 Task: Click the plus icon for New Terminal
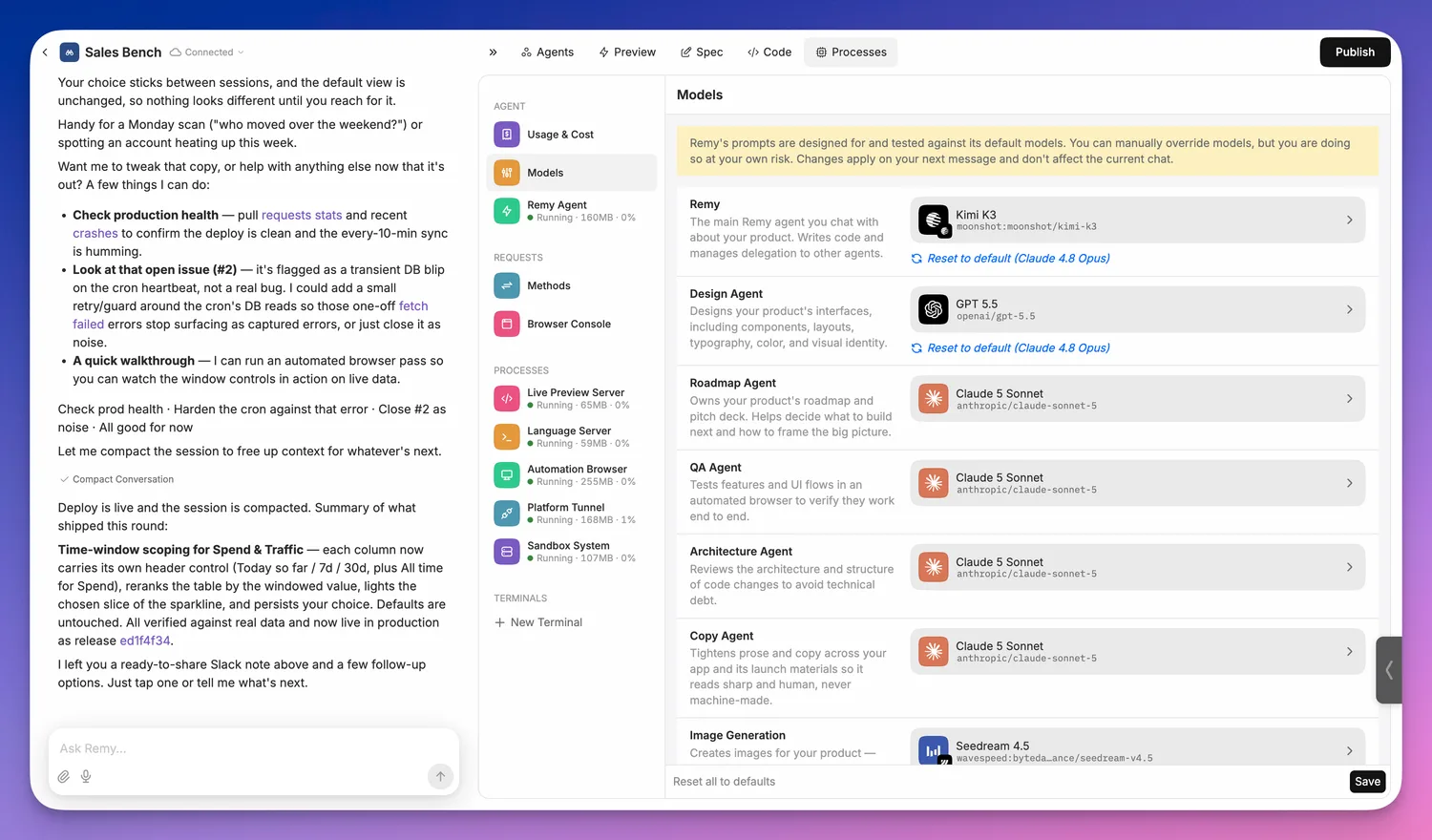pyautogui.click(x=499, y=622)
